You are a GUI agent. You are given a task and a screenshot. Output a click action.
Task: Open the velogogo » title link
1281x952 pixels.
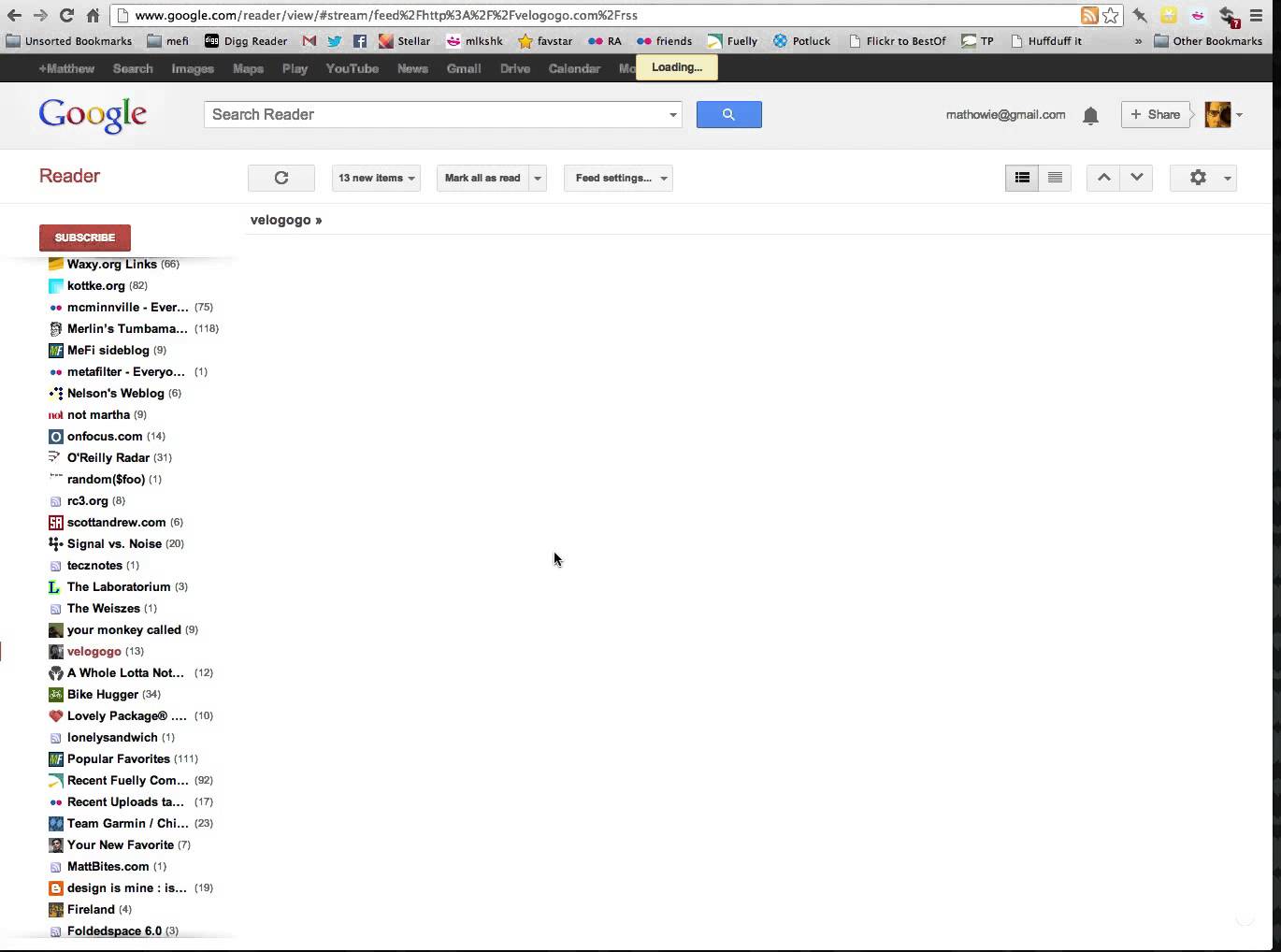pos(286,220)
